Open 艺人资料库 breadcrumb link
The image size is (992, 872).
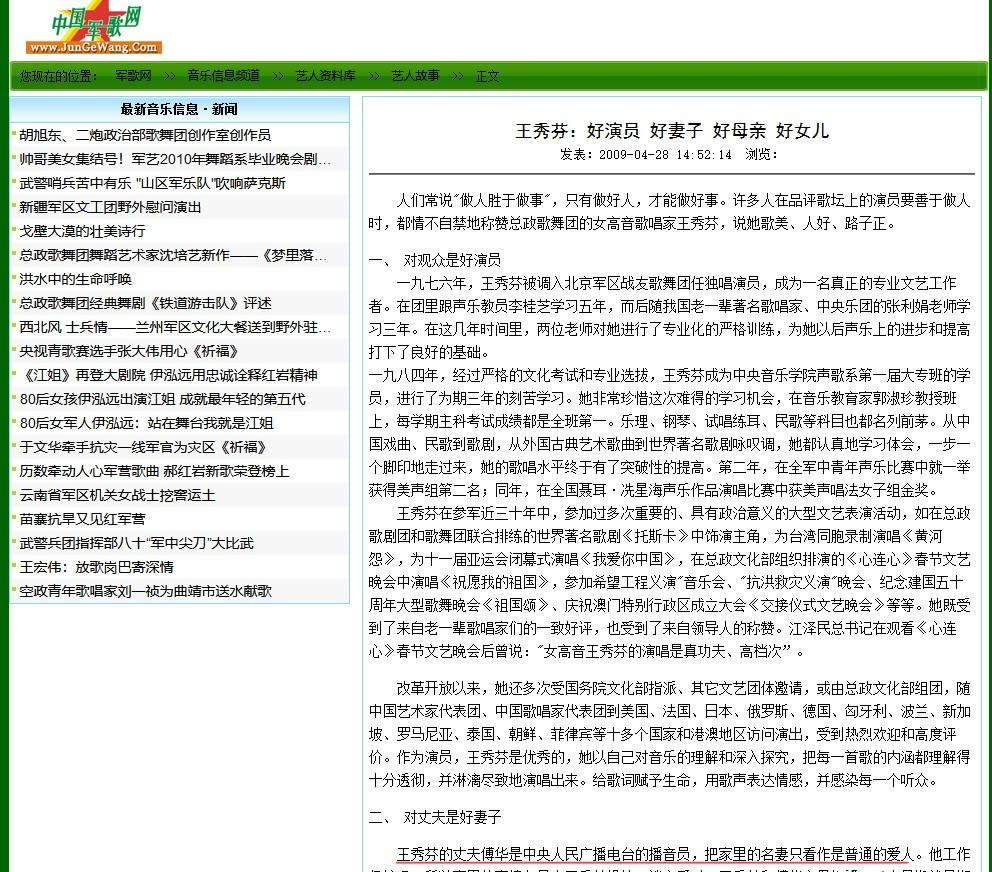click(x=325, y=76)
